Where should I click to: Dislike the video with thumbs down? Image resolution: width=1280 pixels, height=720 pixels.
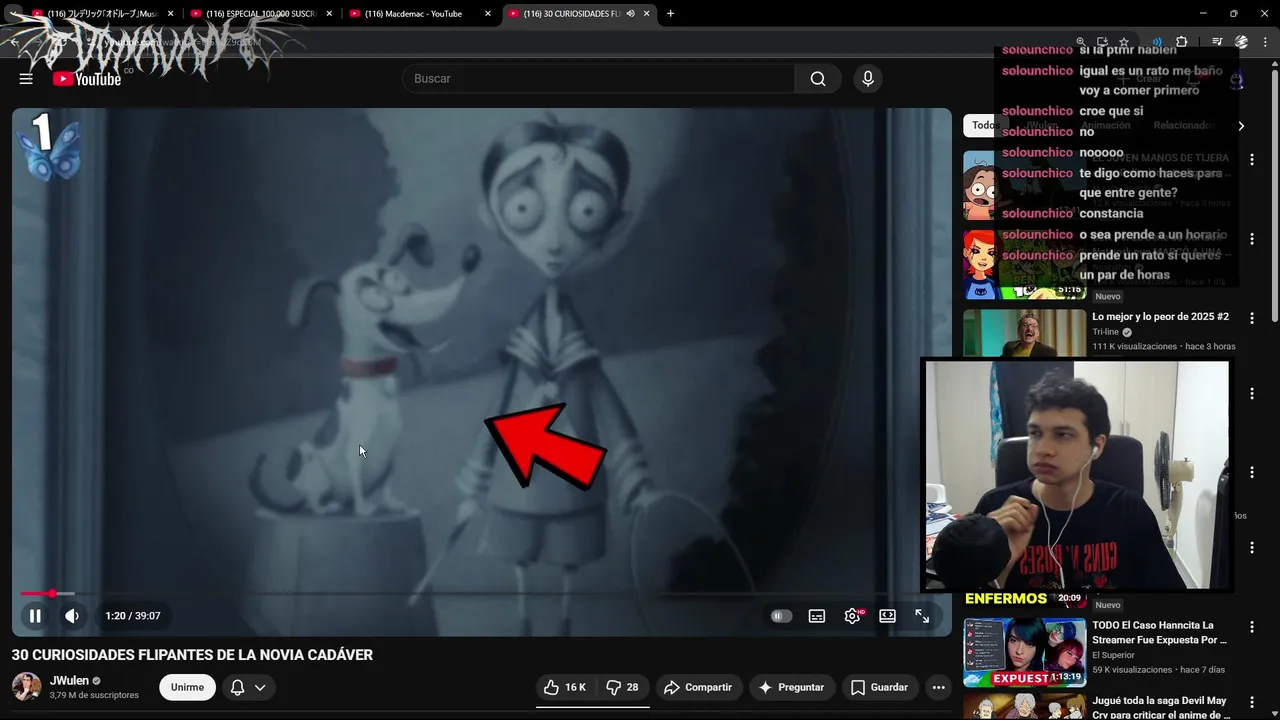[x=623, y=687]
